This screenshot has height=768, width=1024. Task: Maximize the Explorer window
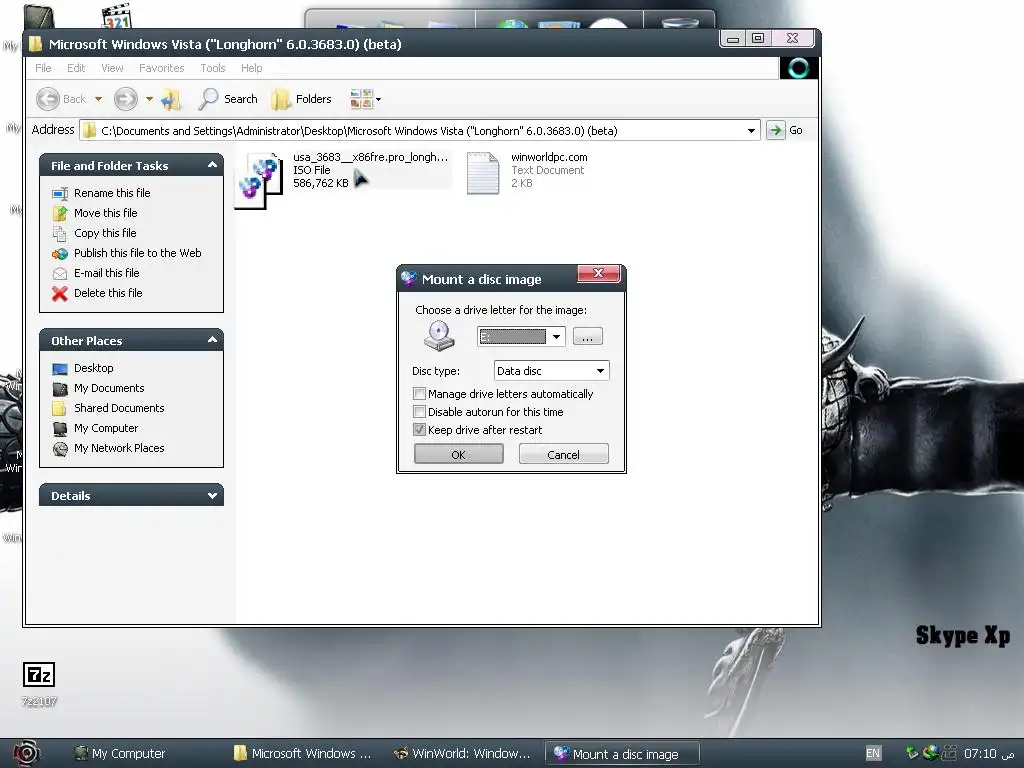(x=758, y=39)
